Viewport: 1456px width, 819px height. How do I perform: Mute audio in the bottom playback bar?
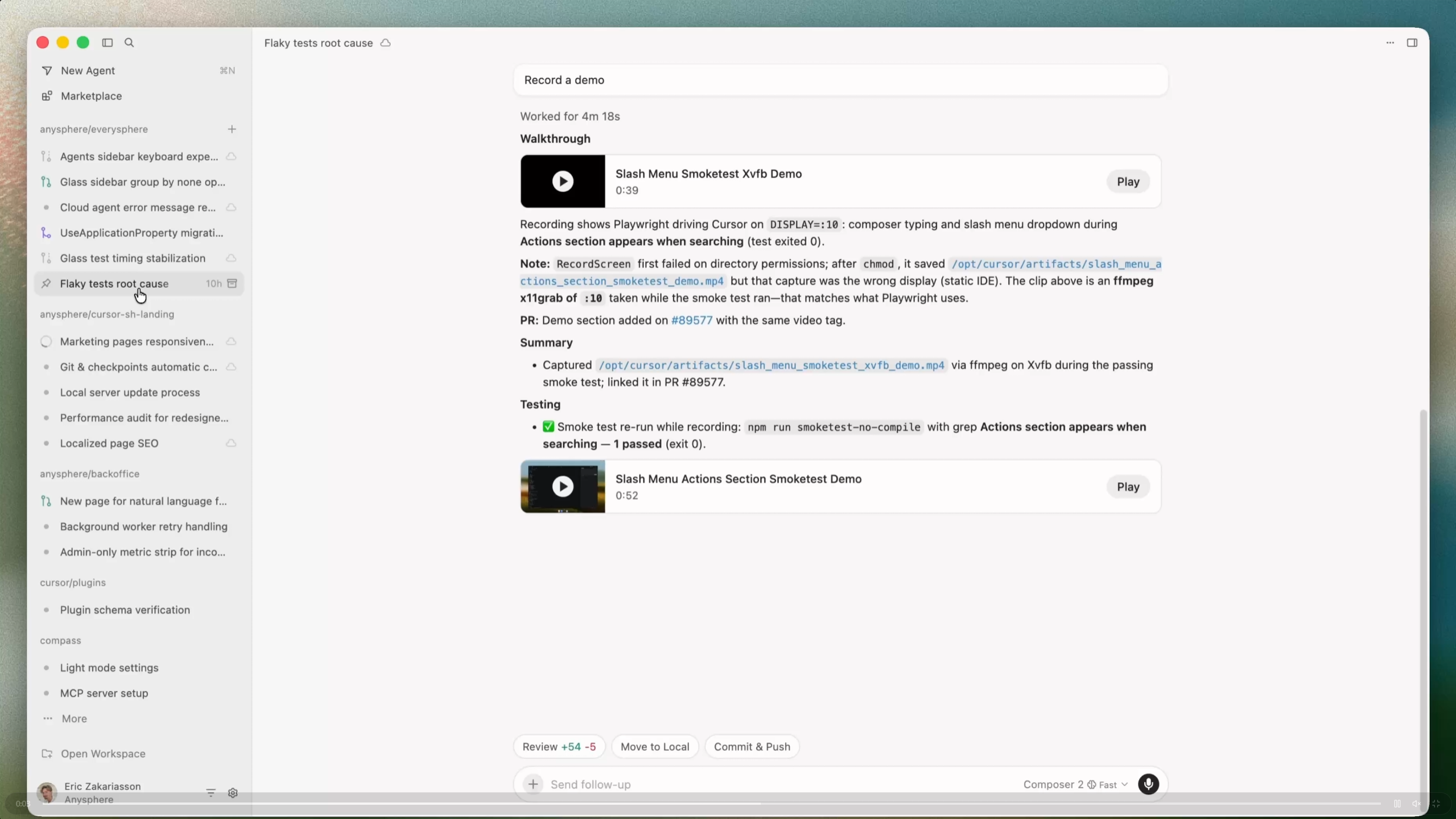coord(1416,803)
